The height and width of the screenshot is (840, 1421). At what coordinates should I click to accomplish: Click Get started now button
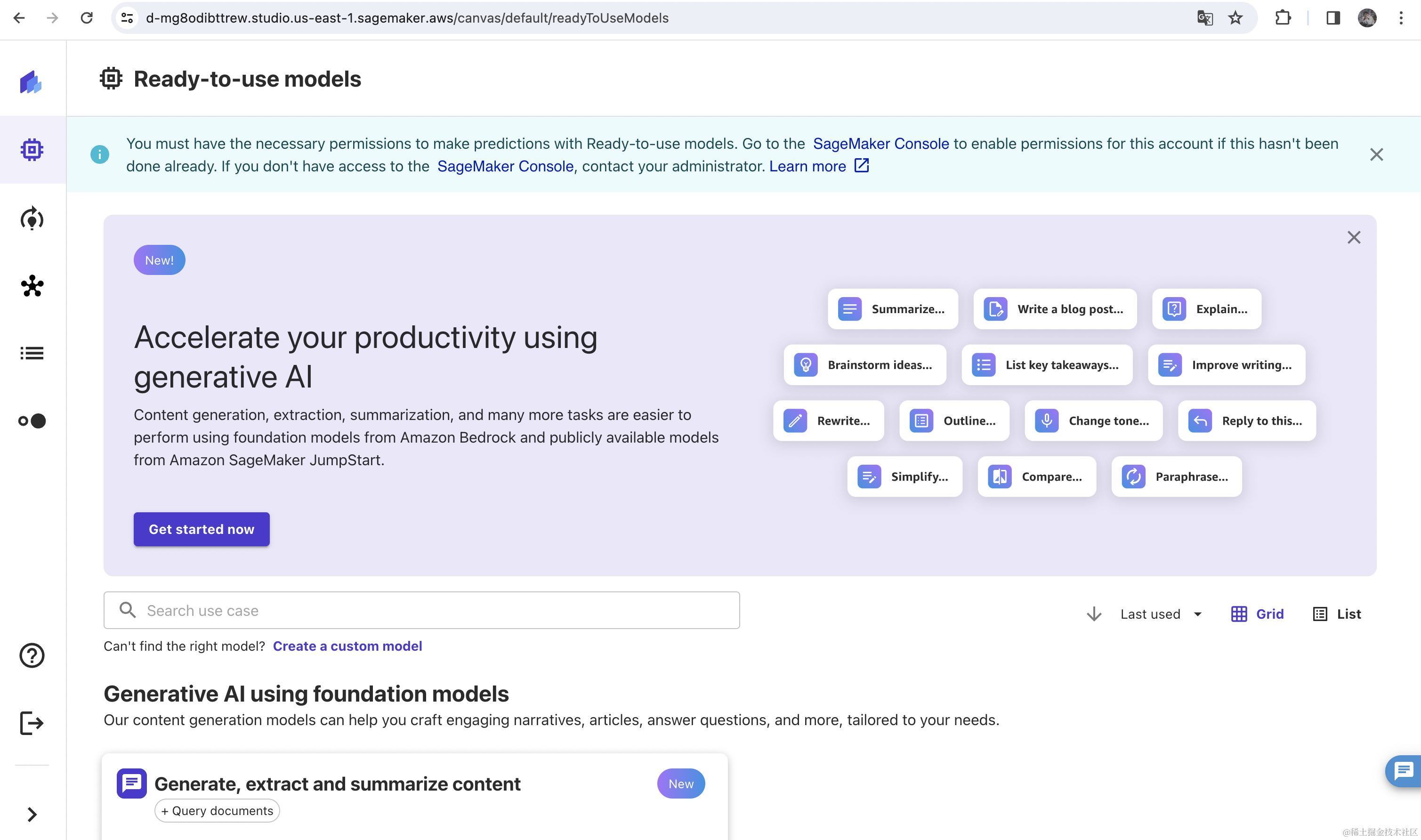[201, 529]
